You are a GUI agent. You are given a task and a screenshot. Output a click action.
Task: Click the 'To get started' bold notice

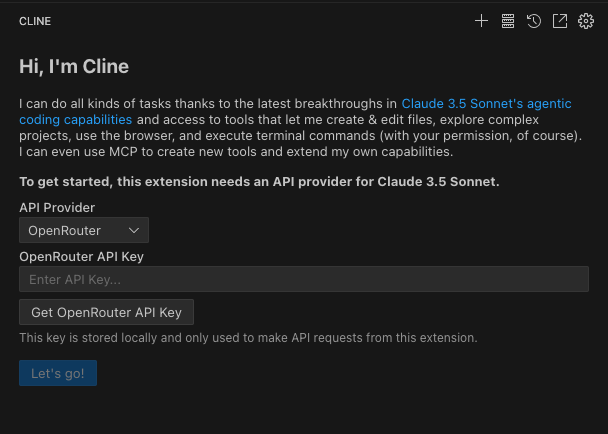click(x=259, y=182)
